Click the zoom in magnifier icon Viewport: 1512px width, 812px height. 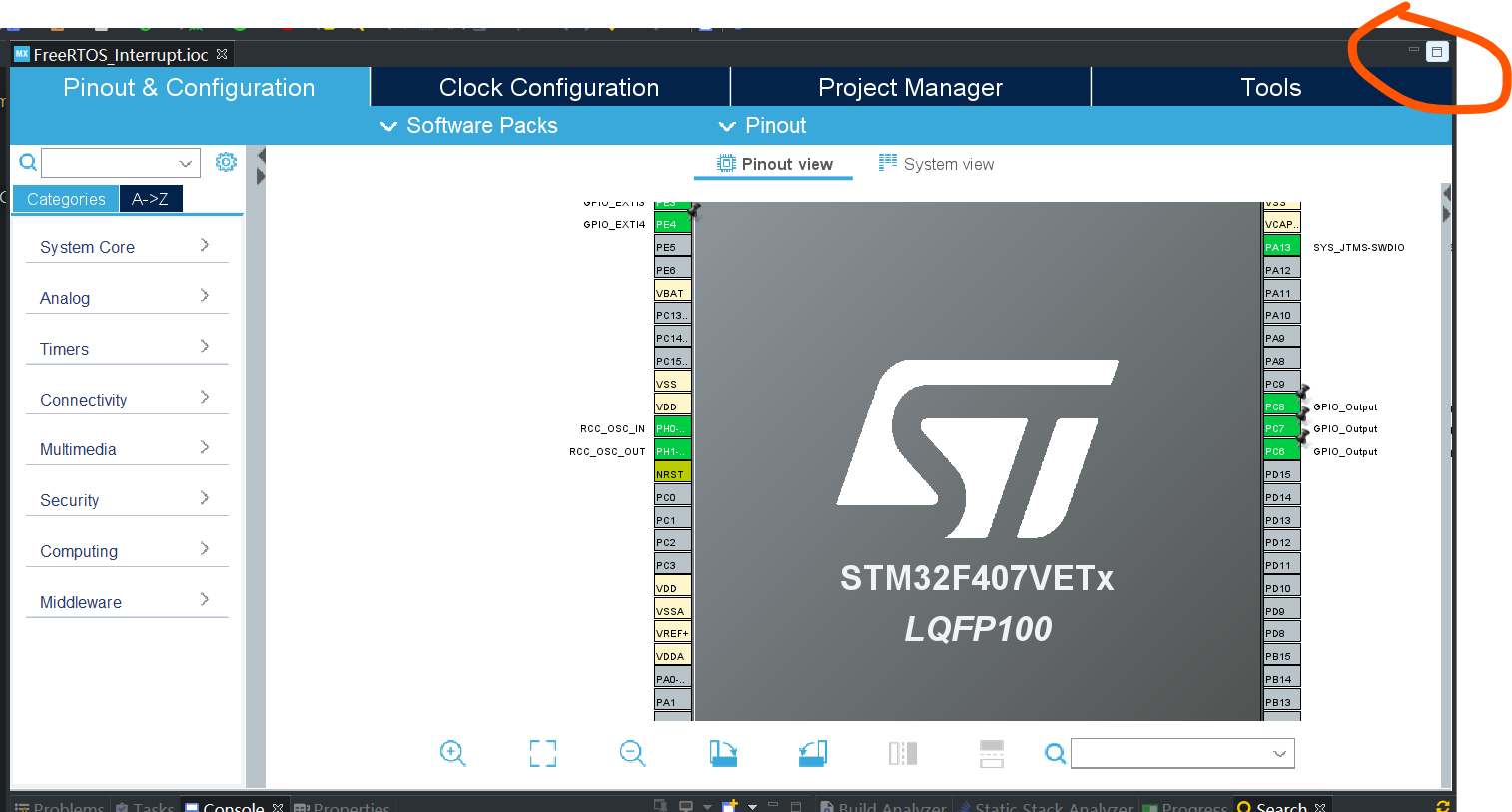[x=452, y=753]
